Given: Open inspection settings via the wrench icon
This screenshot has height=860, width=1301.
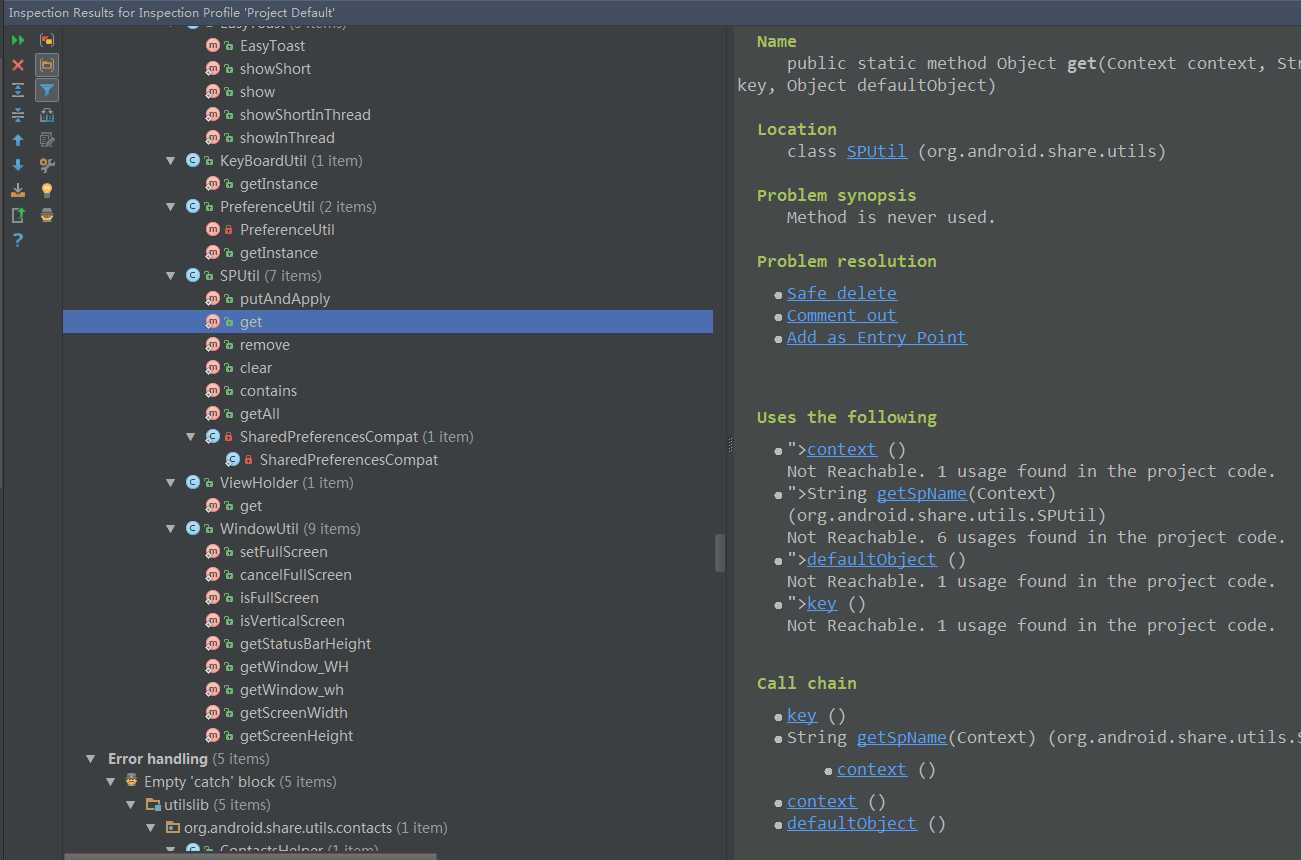Looking at the screenshot, I should [x=47, y=165].
